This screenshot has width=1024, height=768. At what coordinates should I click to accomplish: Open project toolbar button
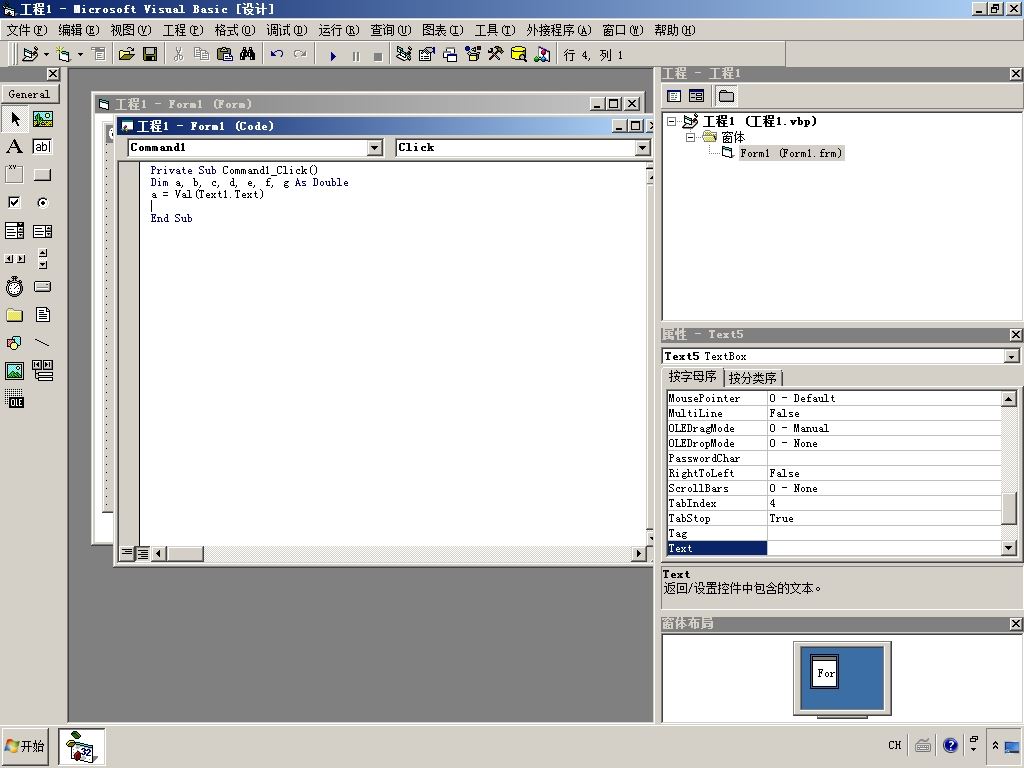(127, 55)
